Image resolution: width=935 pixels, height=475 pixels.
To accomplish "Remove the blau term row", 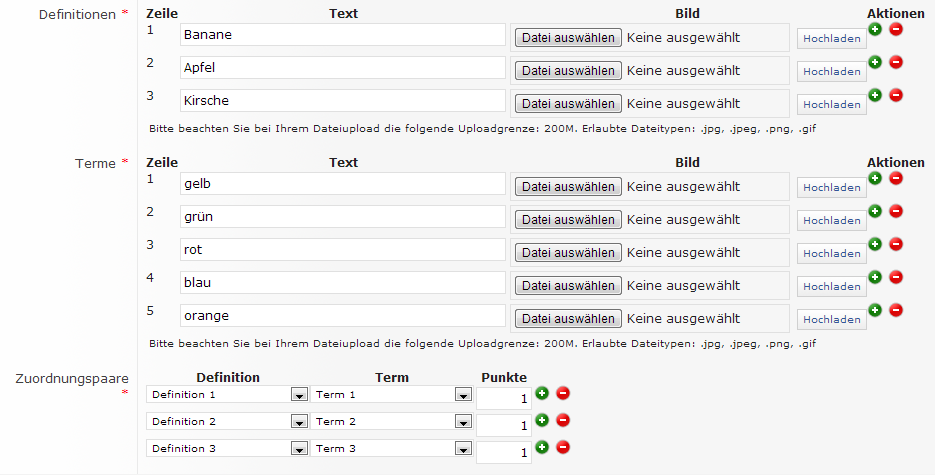I will [895, 277].
